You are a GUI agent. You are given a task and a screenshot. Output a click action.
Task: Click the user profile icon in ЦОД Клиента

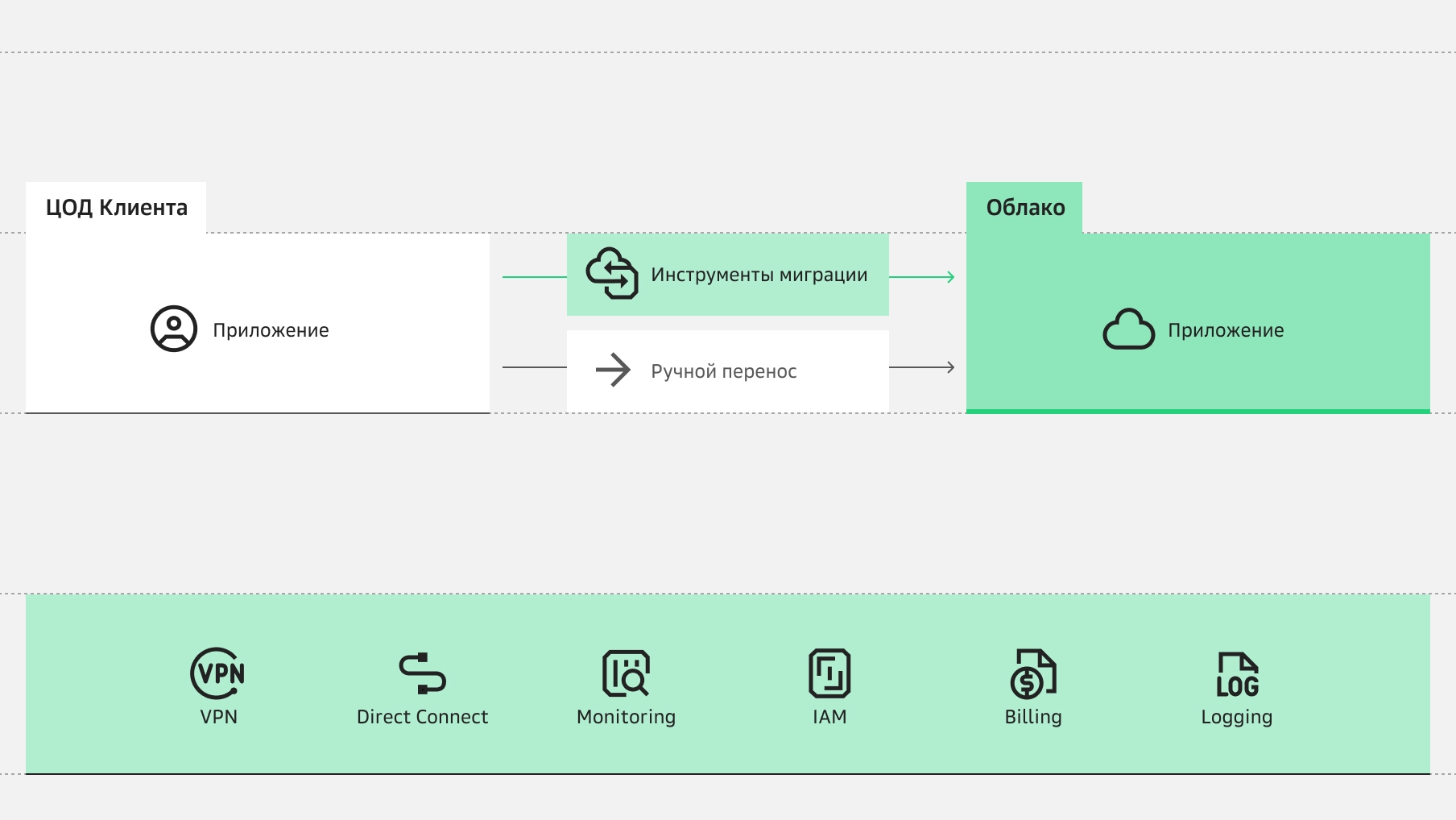174,329
